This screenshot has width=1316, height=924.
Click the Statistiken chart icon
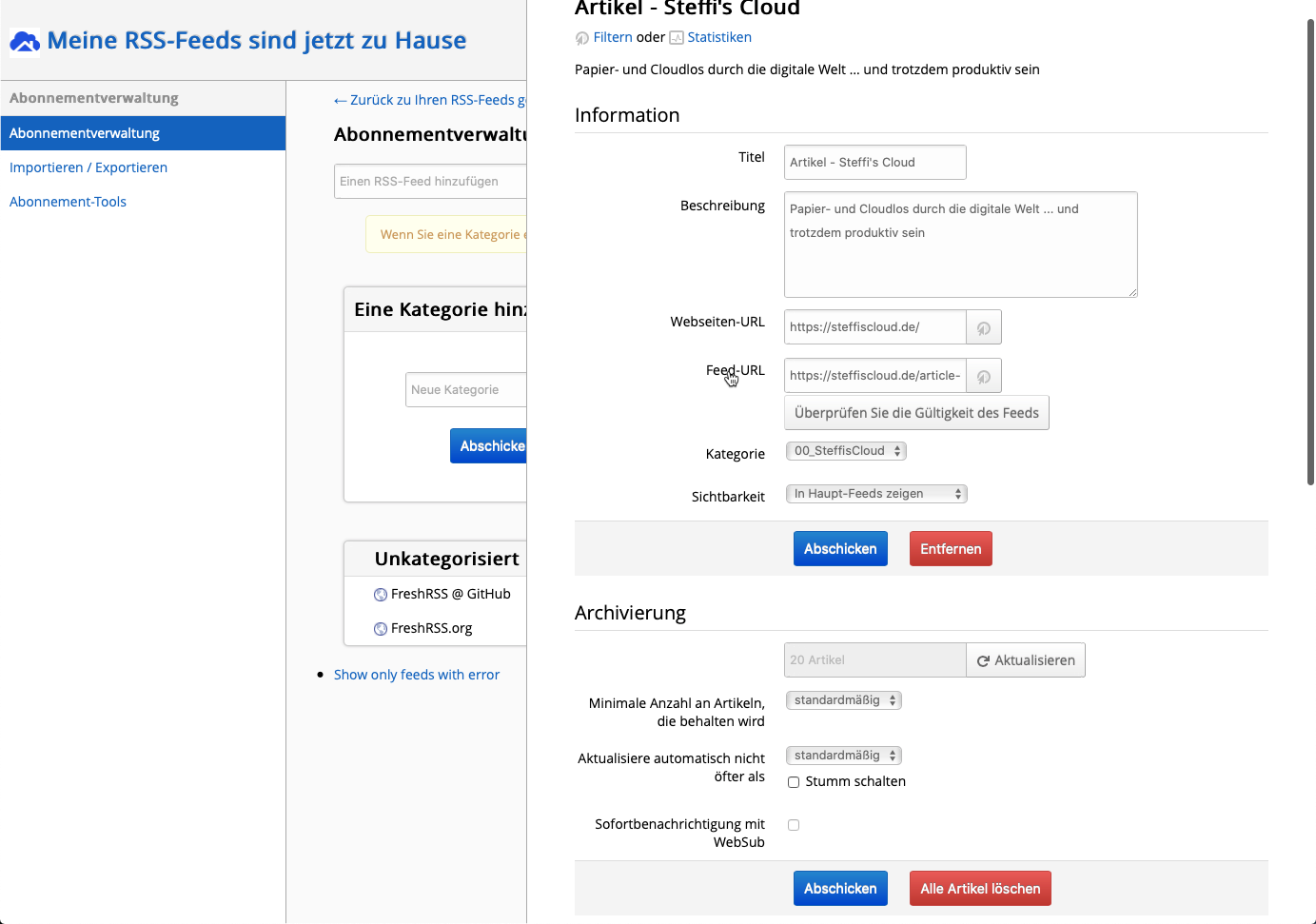pyautogui.click(x=677, y=38)
